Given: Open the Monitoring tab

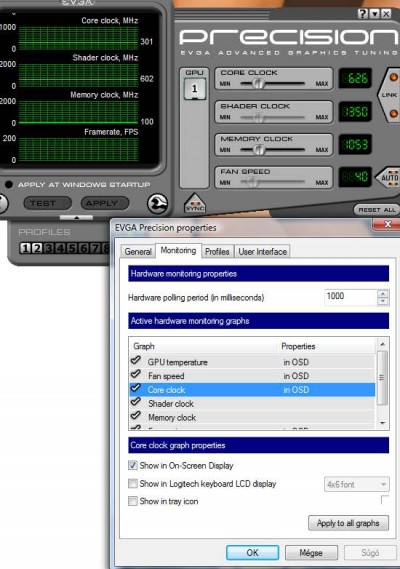Looking at the screenshot, I should pos(178,250).
